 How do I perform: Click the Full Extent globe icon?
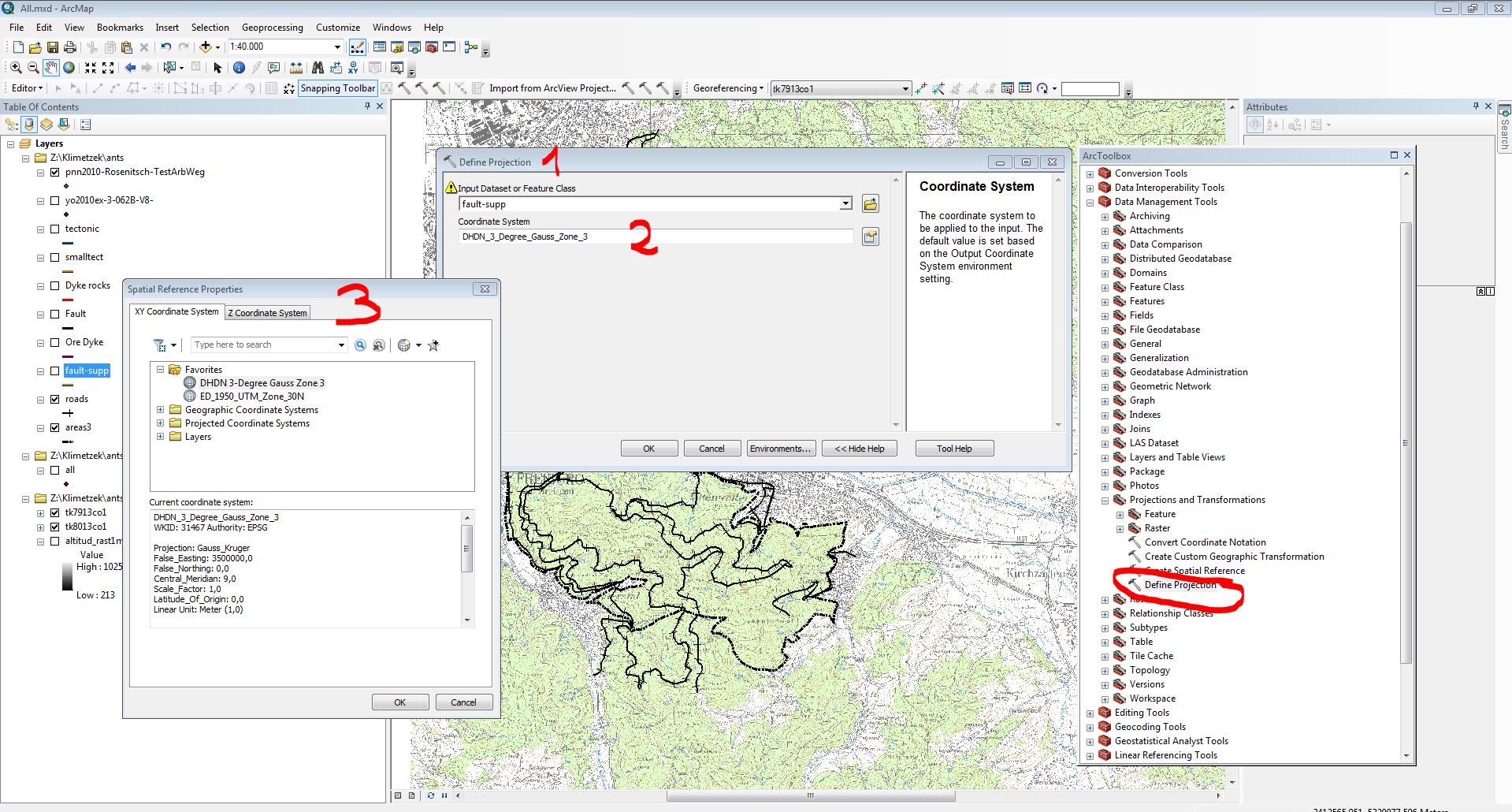[x=69, y=68]
